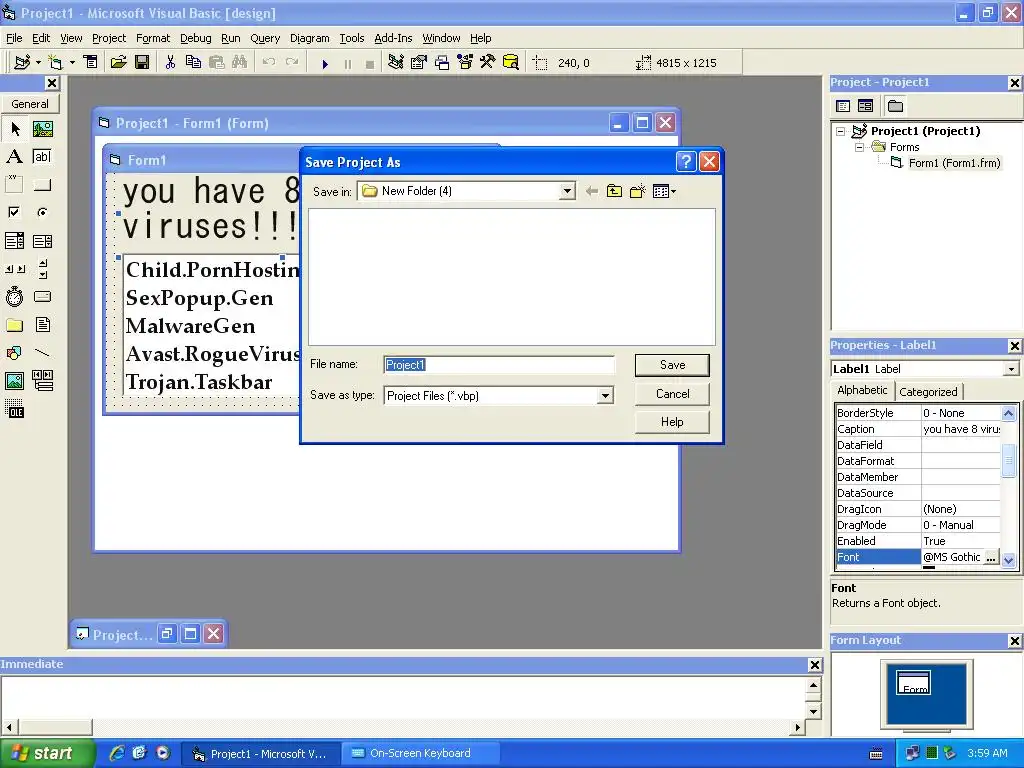Viewport: 1024px width, 768px height.
Task: Select the PictureBox control tool
Action: pos(42,129)
